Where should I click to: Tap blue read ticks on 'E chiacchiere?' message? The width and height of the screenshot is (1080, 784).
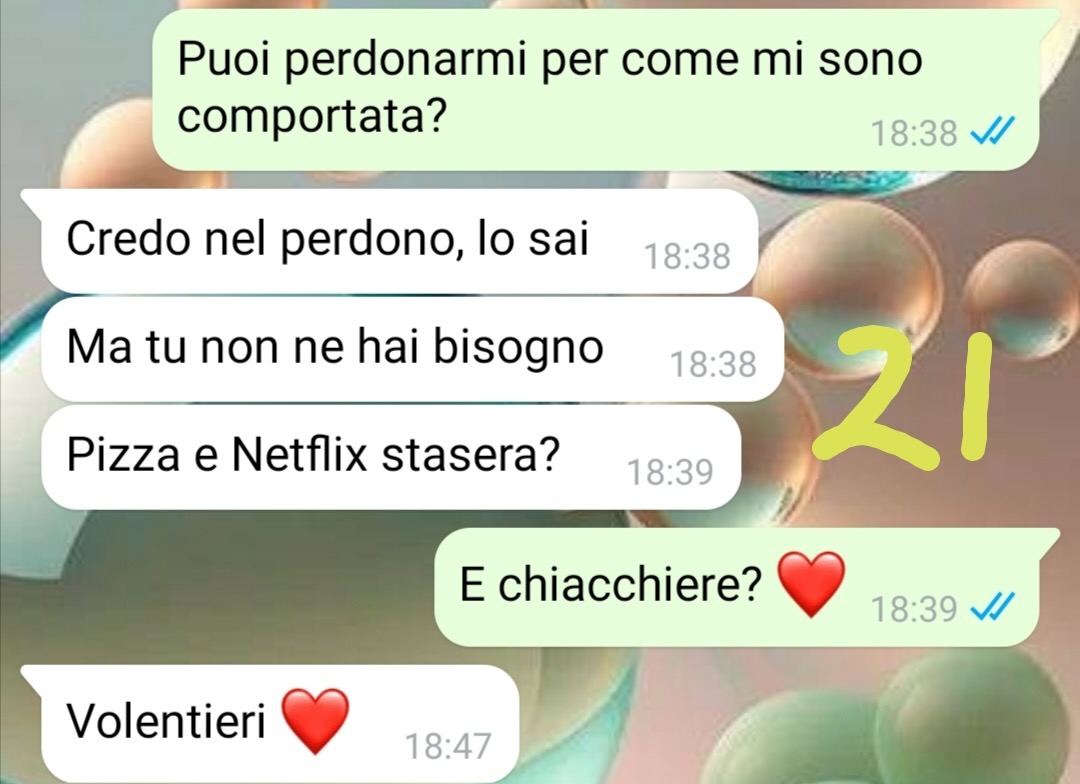[992, 607]
